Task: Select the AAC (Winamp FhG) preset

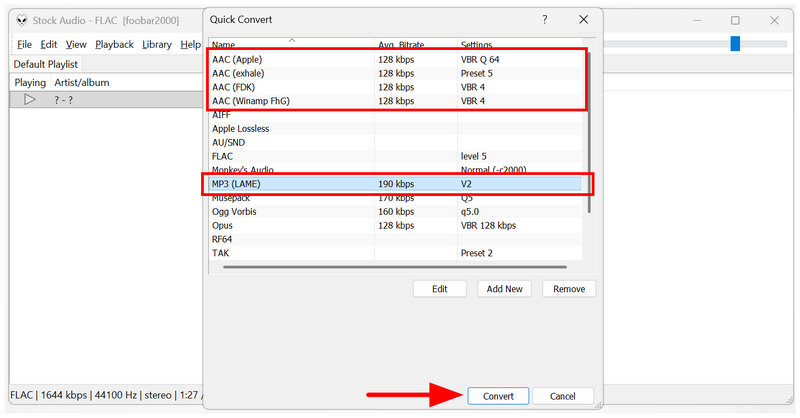Action: pos(395,101)
